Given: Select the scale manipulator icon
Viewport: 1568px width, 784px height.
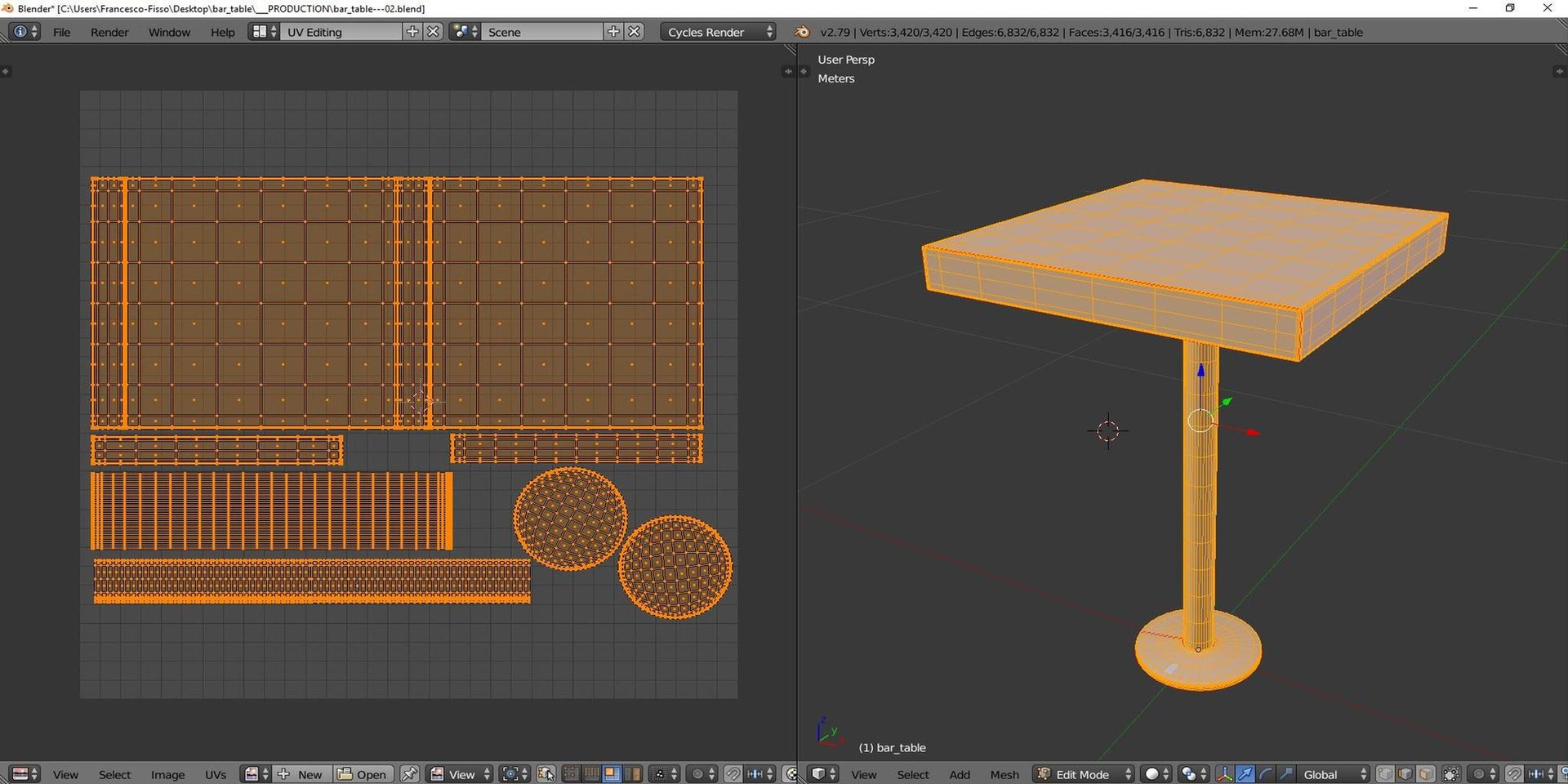Looking at the screenshot, I should click(x=1285, y=773).
